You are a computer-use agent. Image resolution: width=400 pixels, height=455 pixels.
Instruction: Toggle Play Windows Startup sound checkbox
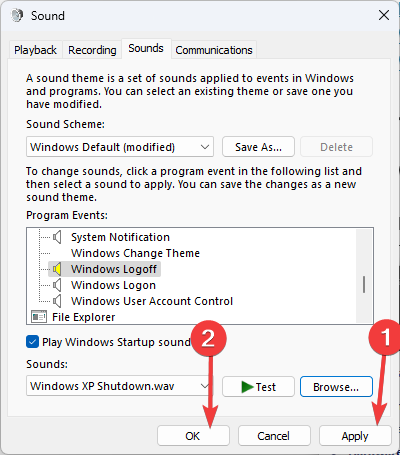coord(32,342)
